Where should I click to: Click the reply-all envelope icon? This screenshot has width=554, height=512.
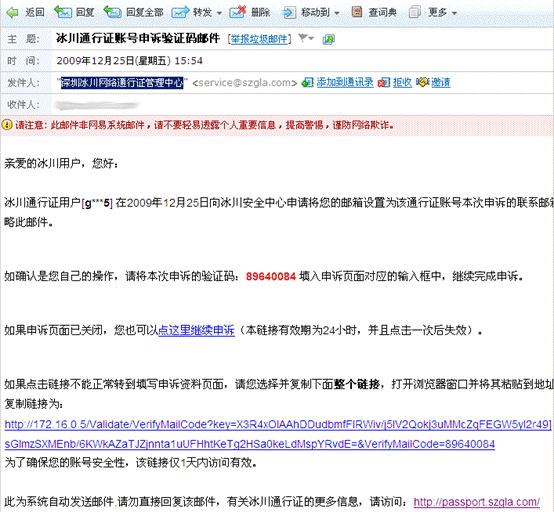coord(112,12)
